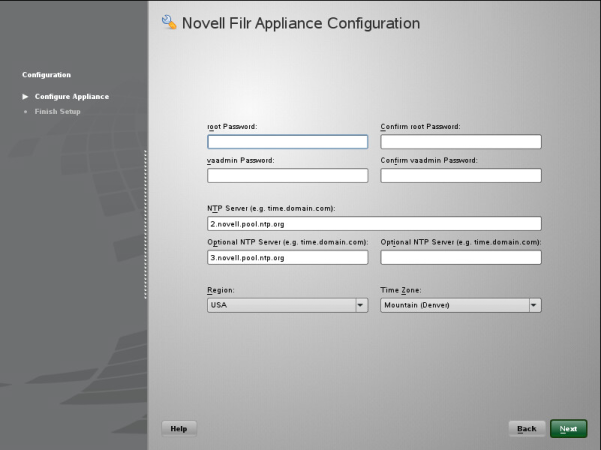Click the Time Zone label
601x450 pixels.
click(x=401, y=290)
